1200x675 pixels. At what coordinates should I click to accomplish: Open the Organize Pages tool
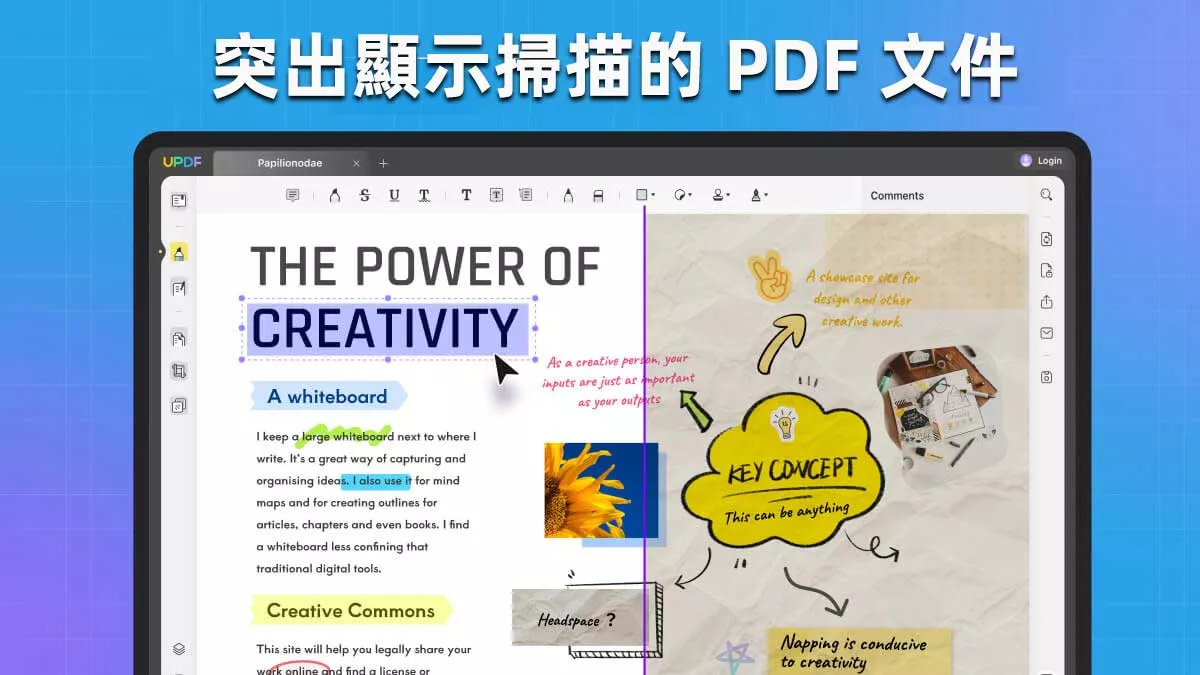click(x=179, y=339)
